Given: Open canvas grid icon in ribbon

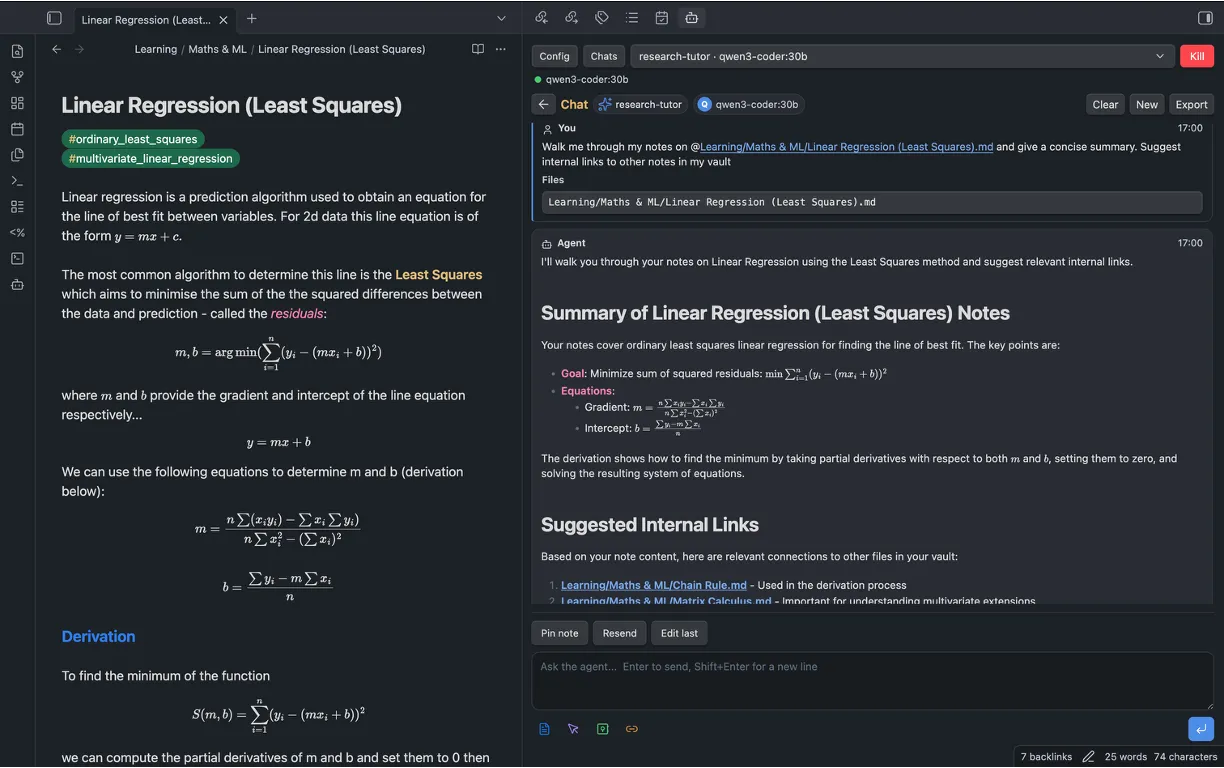Looking at the screenshot, I should click(17, 103).
